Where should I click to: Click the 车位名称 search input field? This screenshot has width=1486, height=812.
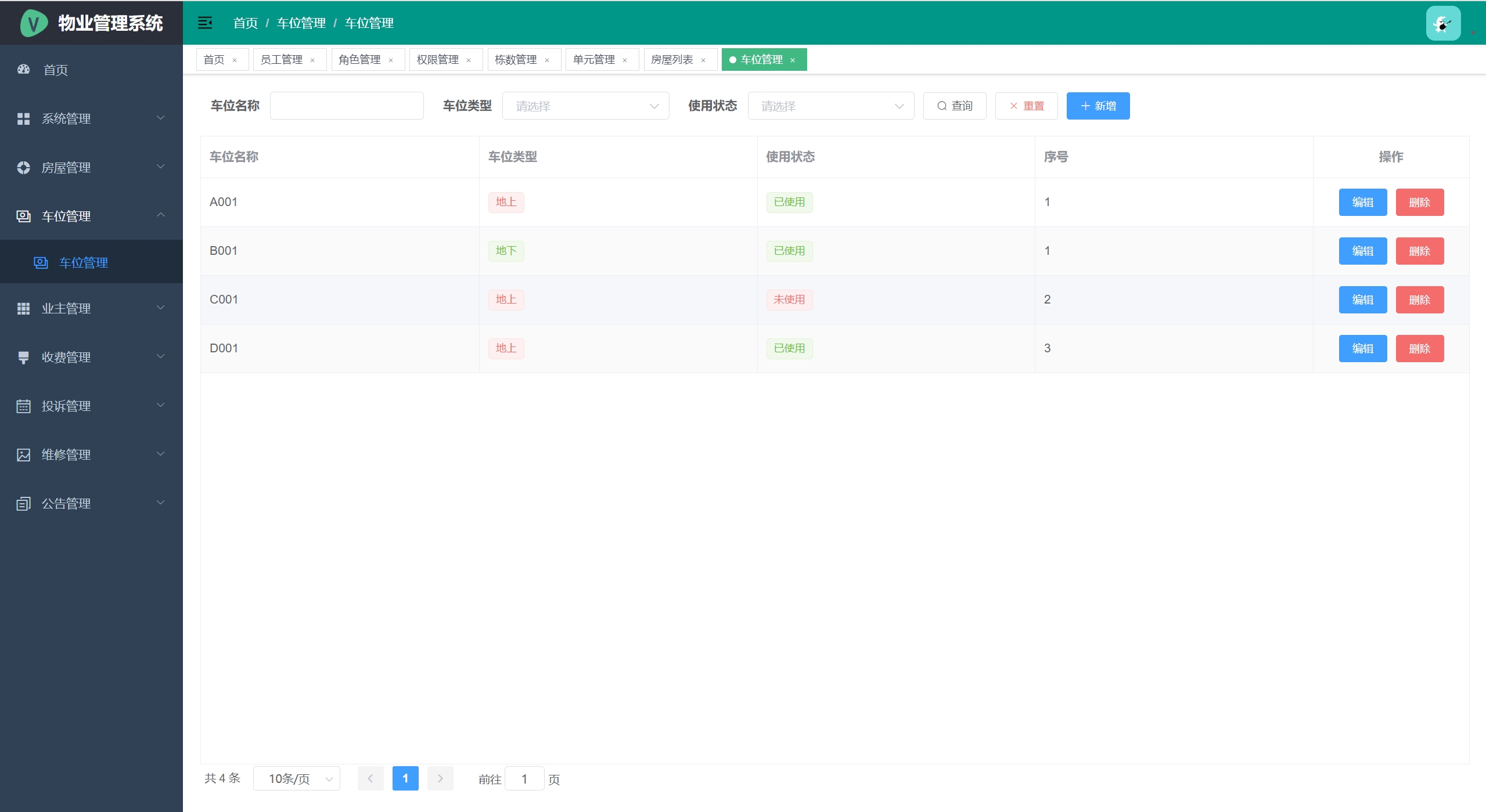click(347, 106)
